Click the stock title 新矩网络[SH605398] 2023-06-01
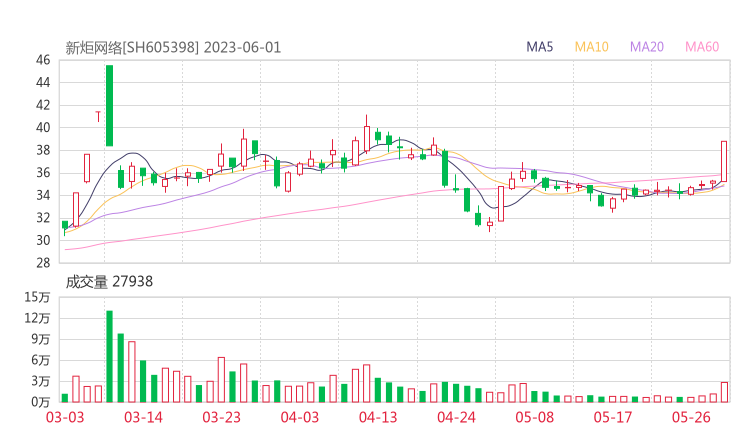The width and height of the screenshot is (740, 440). (x=173, y=48)
